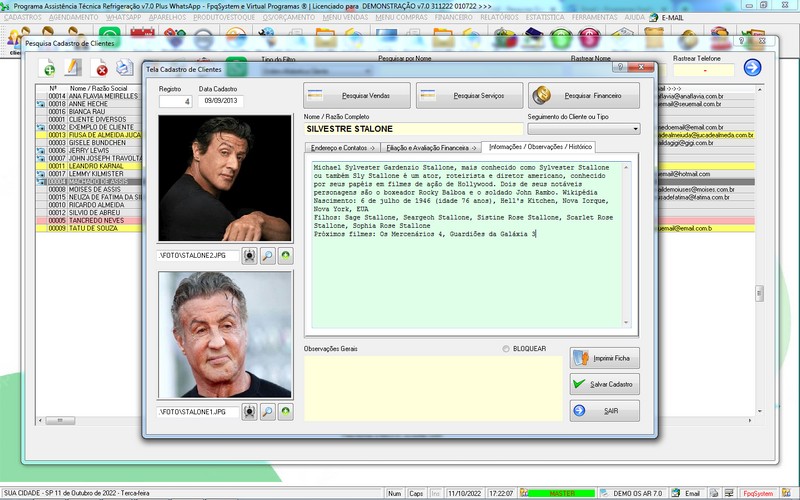Click the magnifier icon beside STALONE2.JPG
The height and width of the screenshot is (500, 800).
(x=267, y=256)
